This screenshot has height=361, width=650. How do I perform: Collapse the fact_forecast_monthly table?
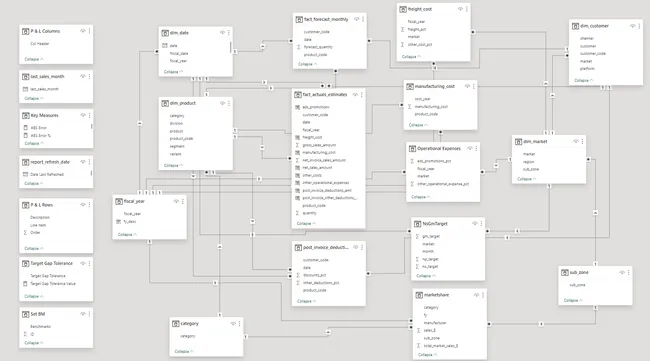coord(308,64)
